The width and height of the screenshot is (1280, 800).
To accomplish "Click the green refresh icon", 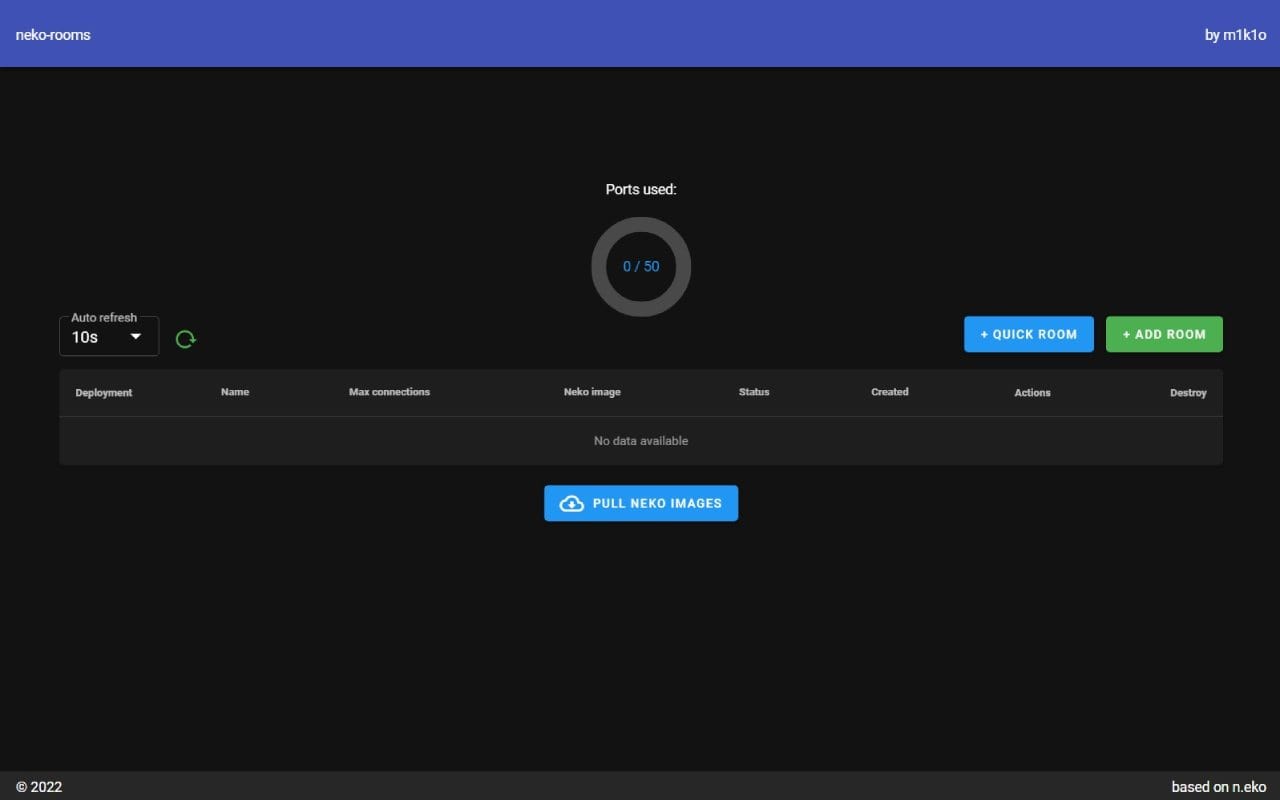I will click(185, 339).
